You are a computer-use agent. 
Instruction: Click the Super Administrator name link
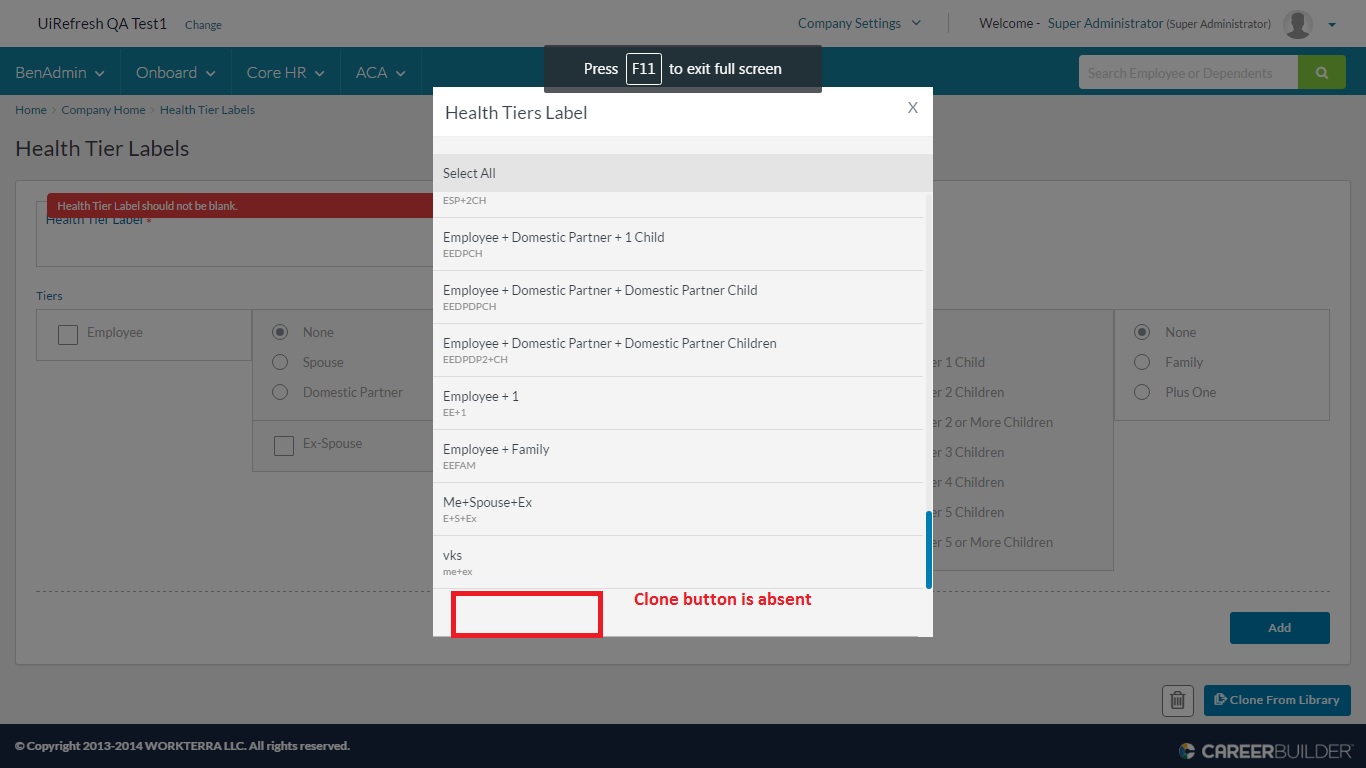1105,23
